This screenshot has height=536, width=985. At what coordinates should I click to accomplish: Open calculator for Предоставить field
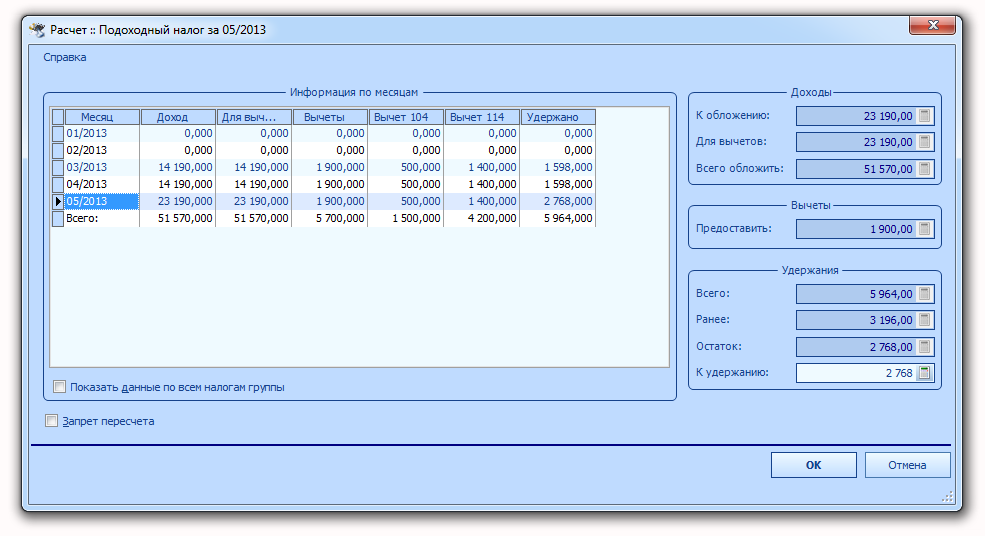click(924, 229)
